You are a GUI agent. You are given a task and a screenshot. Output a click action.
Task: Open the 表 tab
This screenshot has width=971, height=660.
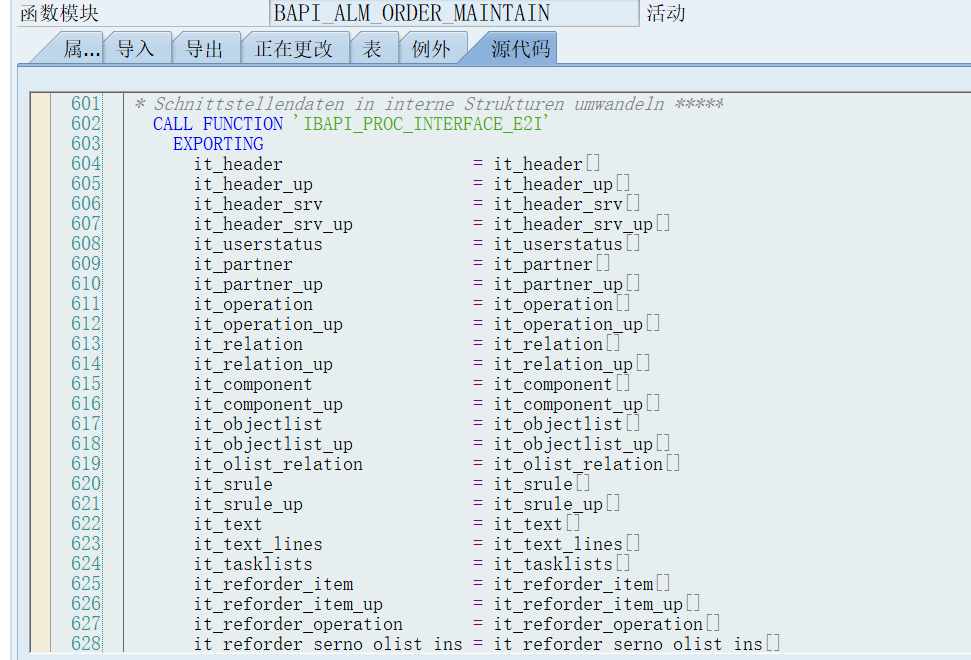[372, 48]
